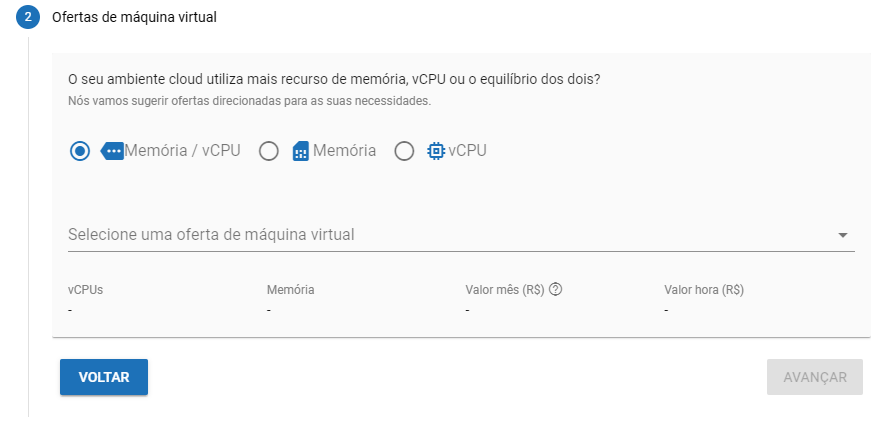Click the 'Memória / vCPU' option label text

[x=183, y=151]
